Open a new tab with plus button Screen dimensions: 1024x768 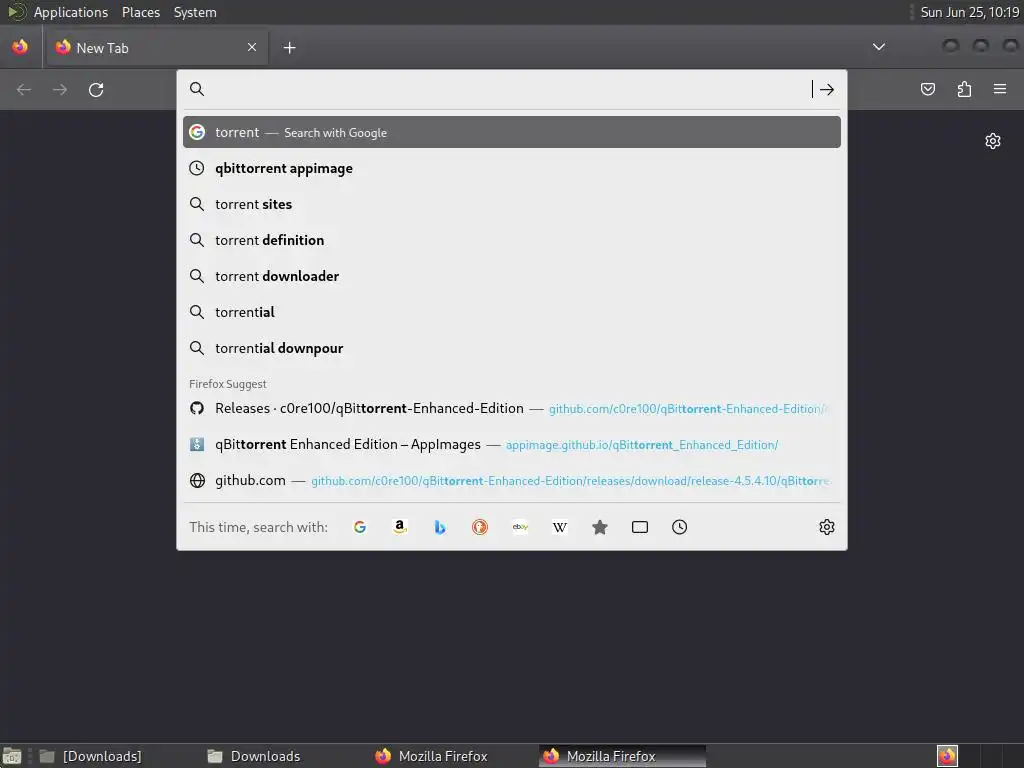[x=289, y=48]
